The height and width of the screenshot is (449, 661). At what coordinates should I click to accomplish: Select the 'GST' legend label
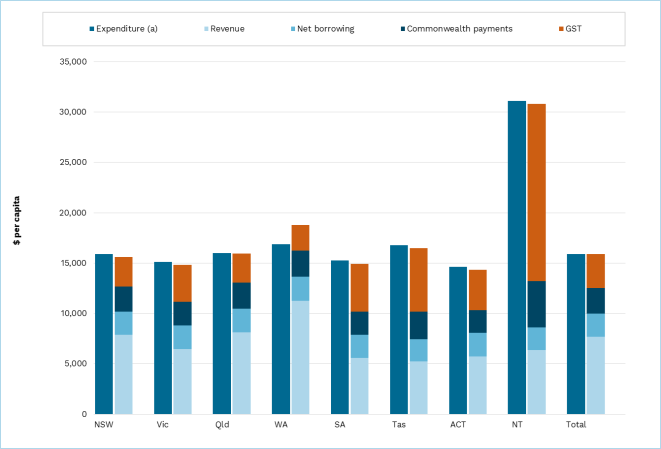point(573,29)
